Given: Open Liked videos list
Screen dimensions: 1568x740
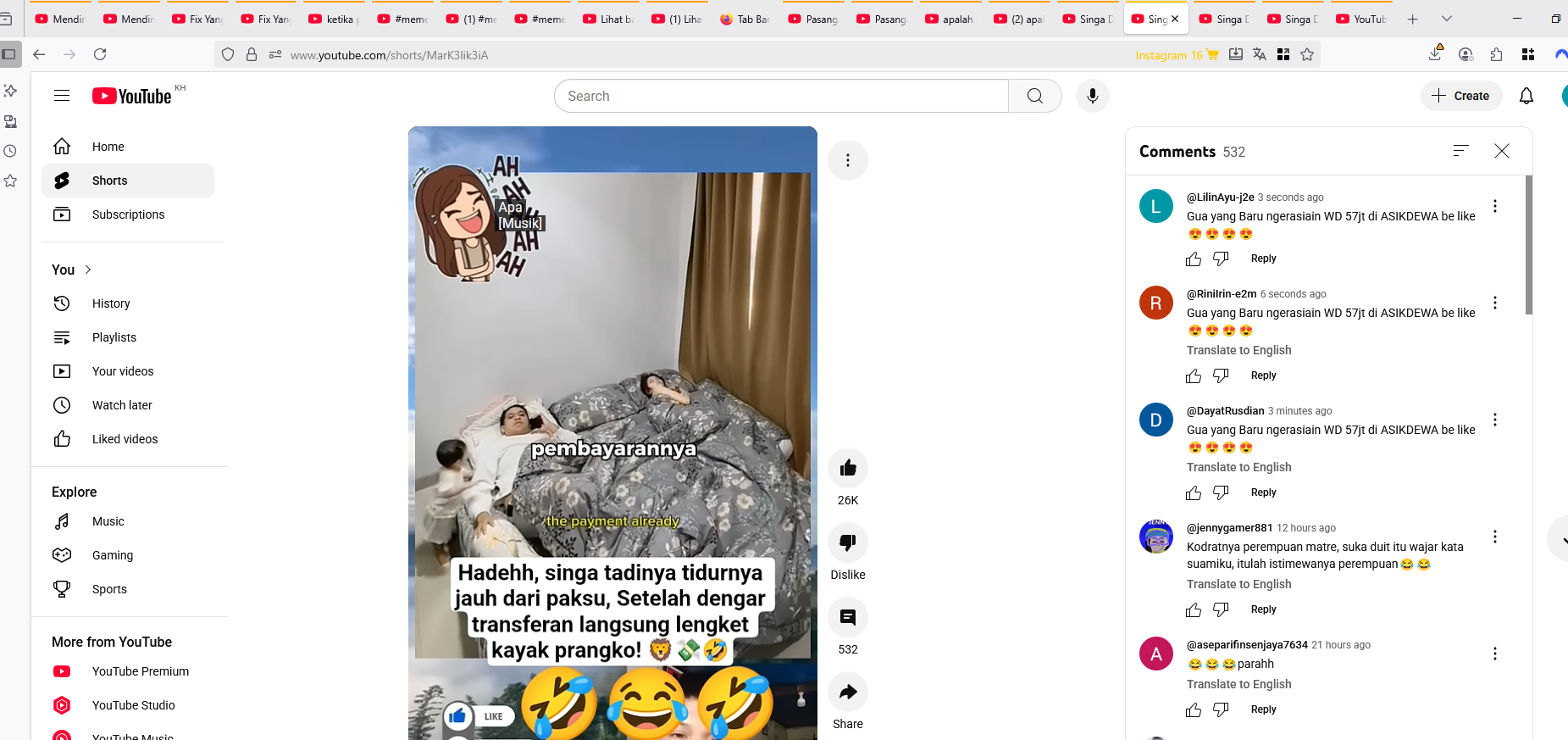Looking at the screenshot, I should pos(128,439).
